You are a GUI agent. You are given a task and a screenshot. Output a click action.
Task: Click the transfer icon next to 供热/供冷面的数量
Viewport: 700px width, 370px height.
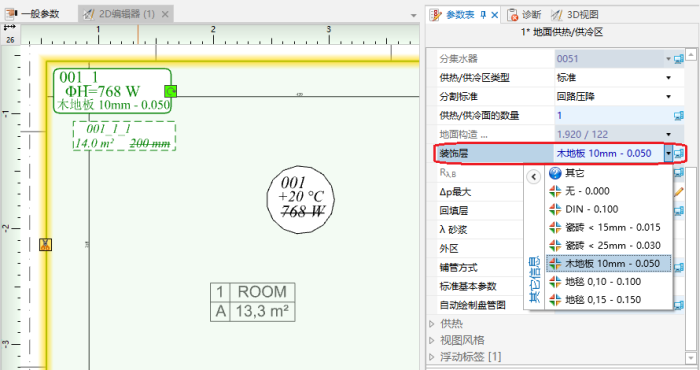(x=679, y=116)
